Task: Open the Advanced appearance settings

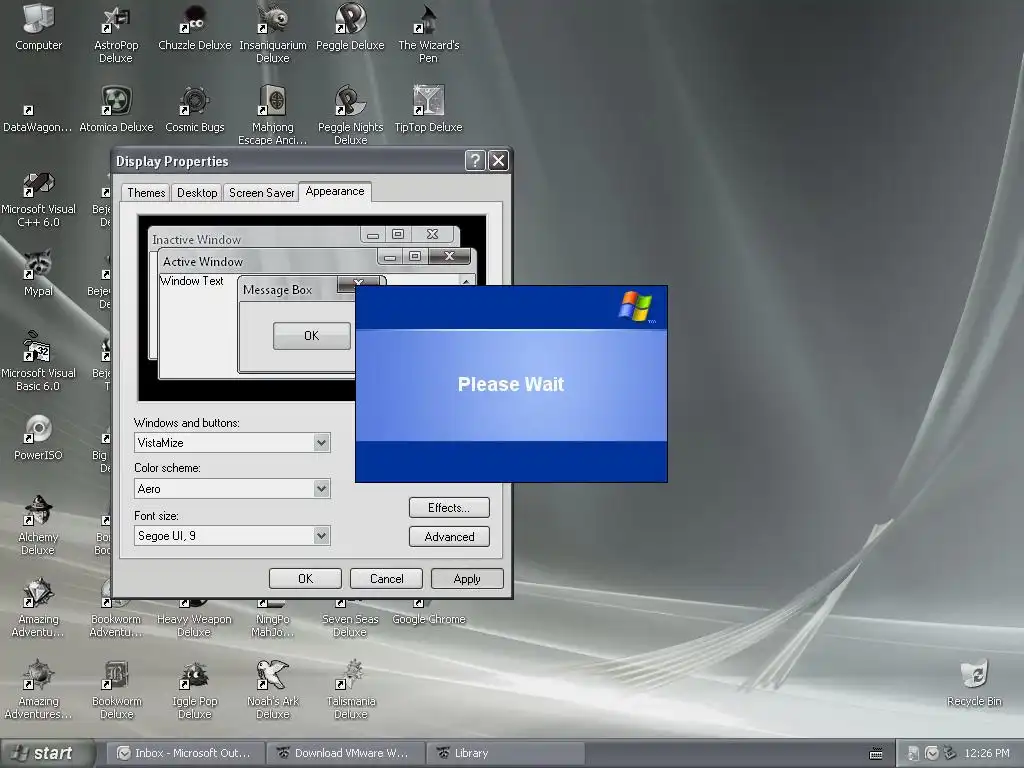Action: point(449,537)
